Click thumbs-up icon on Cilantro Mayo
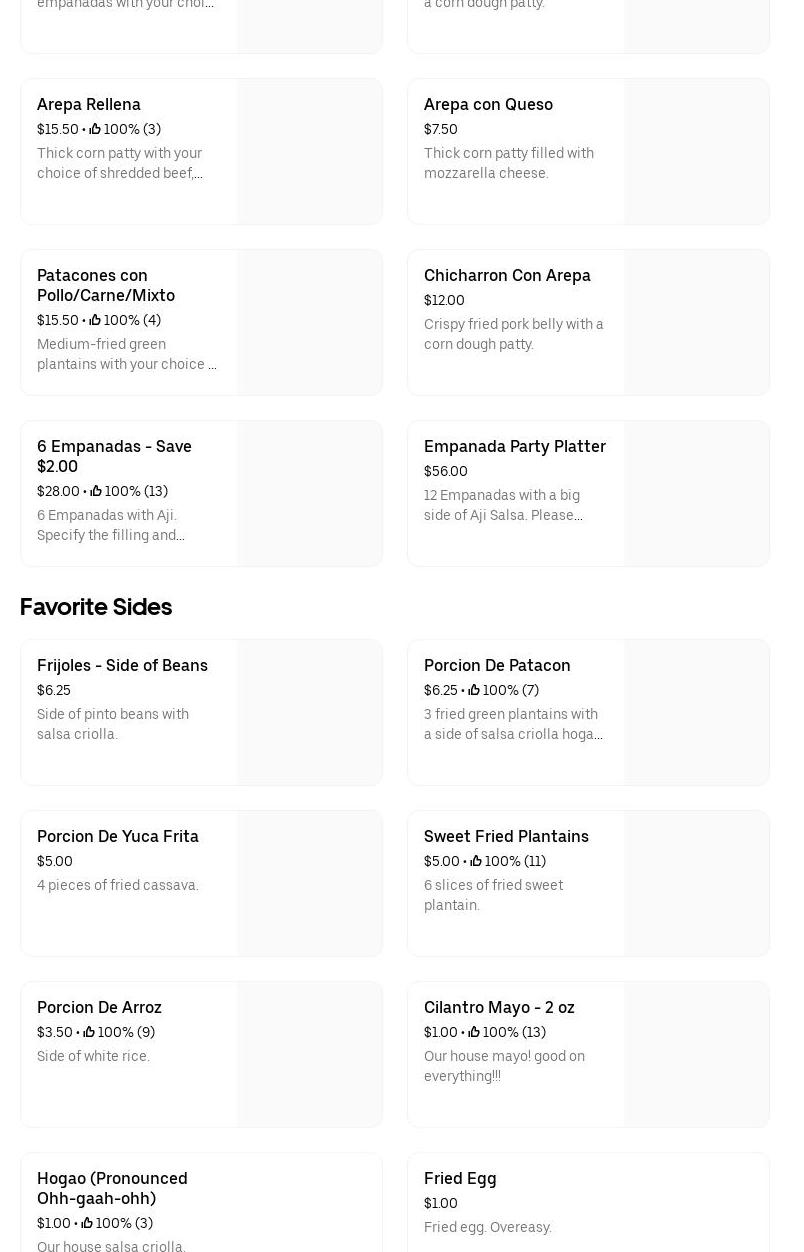This screenshot has height=1252, width=804. 474,1032
